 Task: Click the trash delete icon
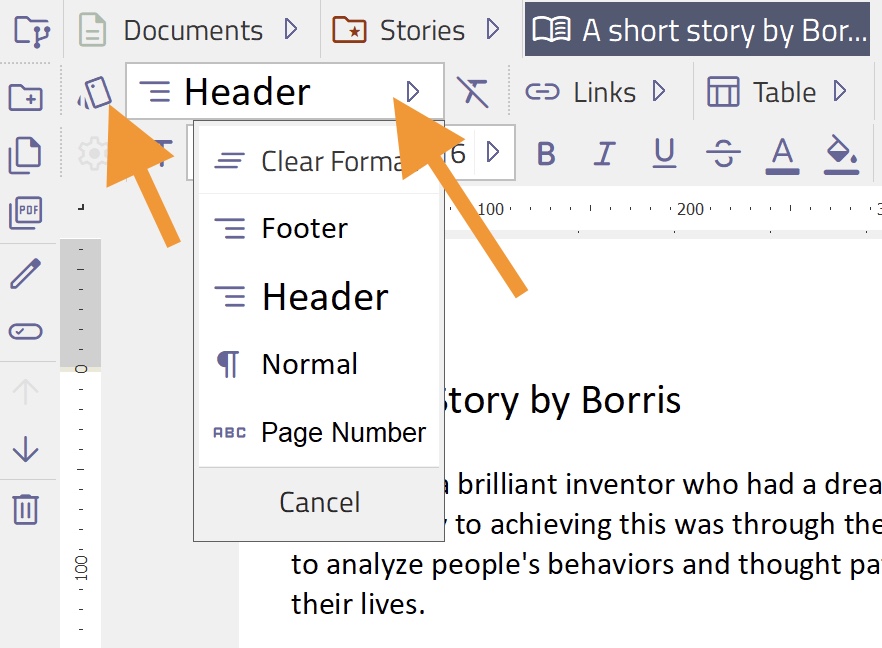[x=25, y=509]
